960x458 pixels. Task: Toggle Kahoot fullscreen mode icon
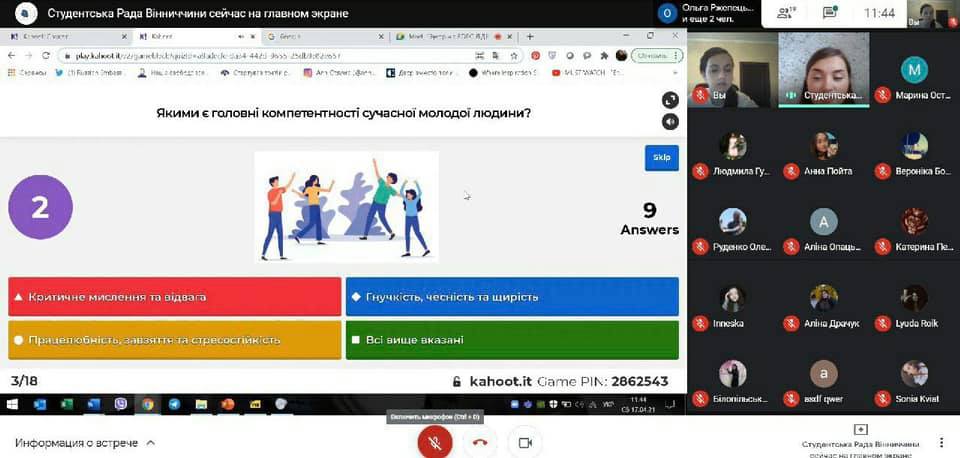[x=670, y=100]
